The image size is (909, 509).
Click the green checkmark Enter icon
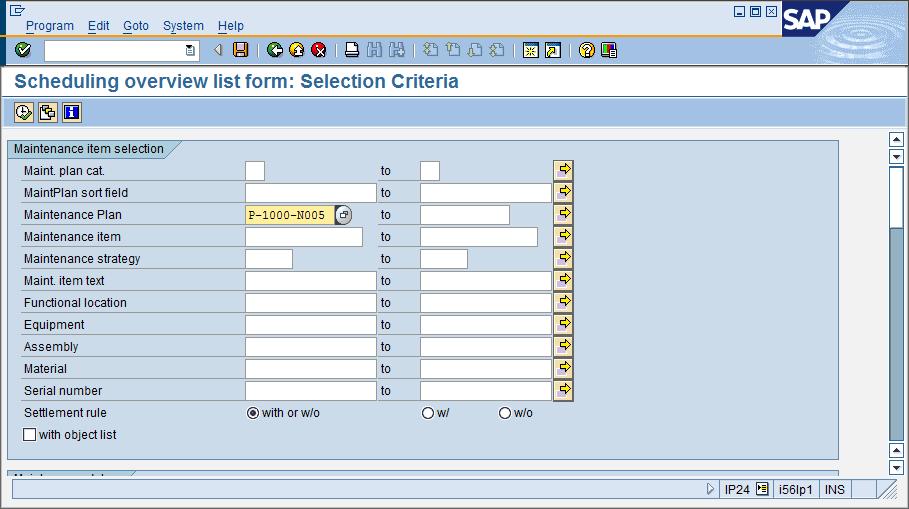click(x=23, y=50)
